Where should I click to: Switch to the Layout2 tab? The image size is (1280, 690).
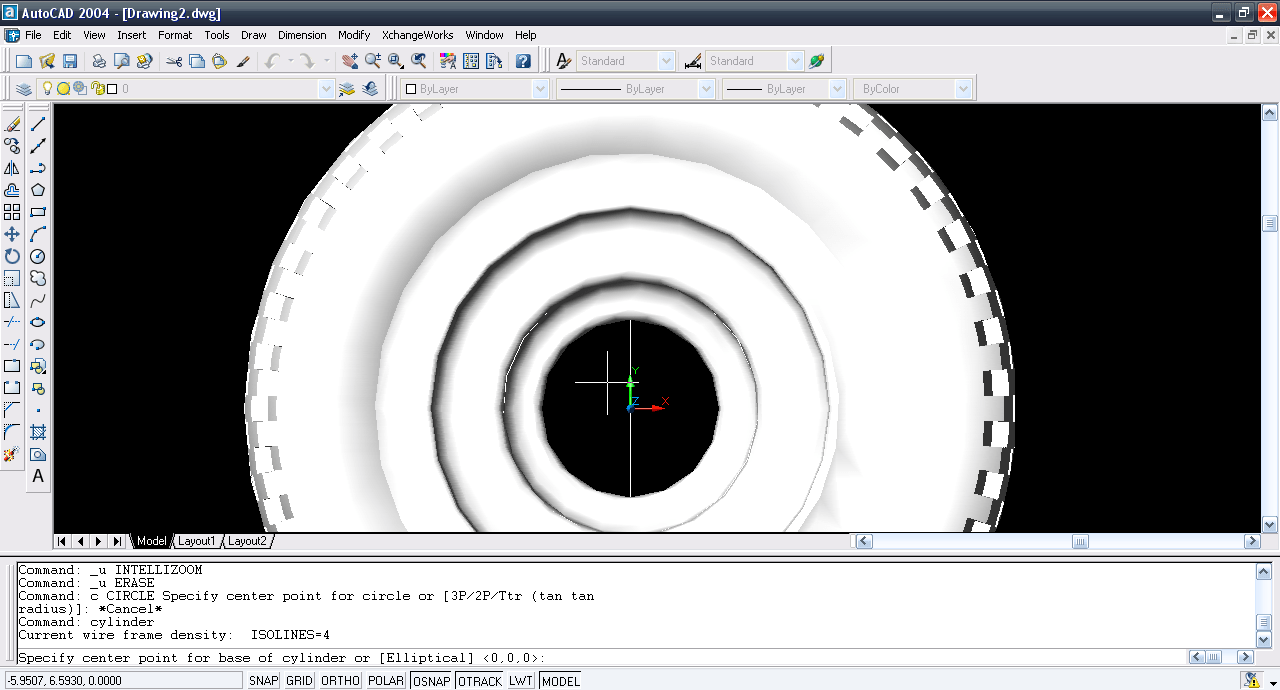(247, 541)
